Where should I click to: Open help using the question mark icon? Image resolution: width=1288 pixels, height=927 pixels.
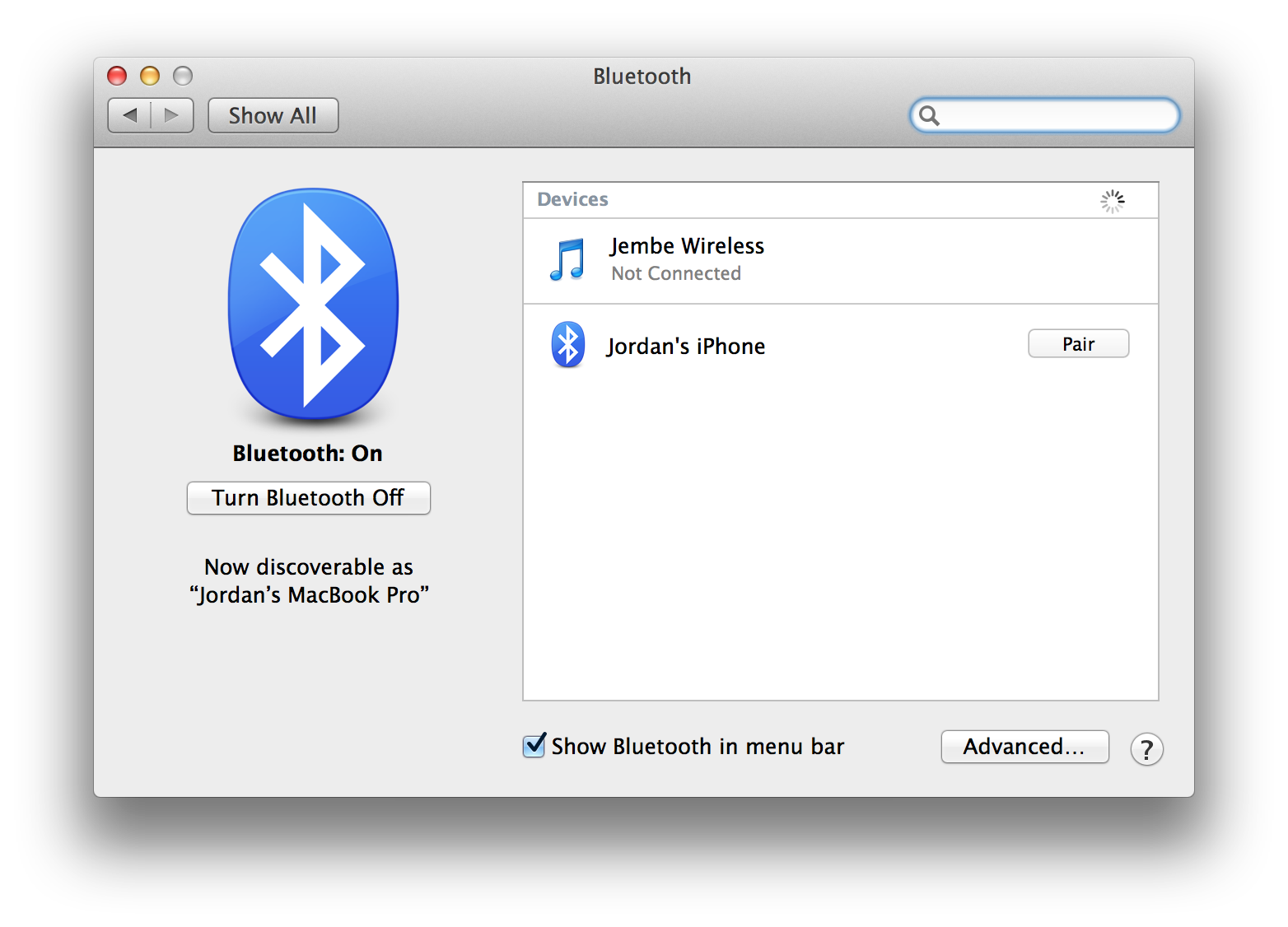[1146, 749]
